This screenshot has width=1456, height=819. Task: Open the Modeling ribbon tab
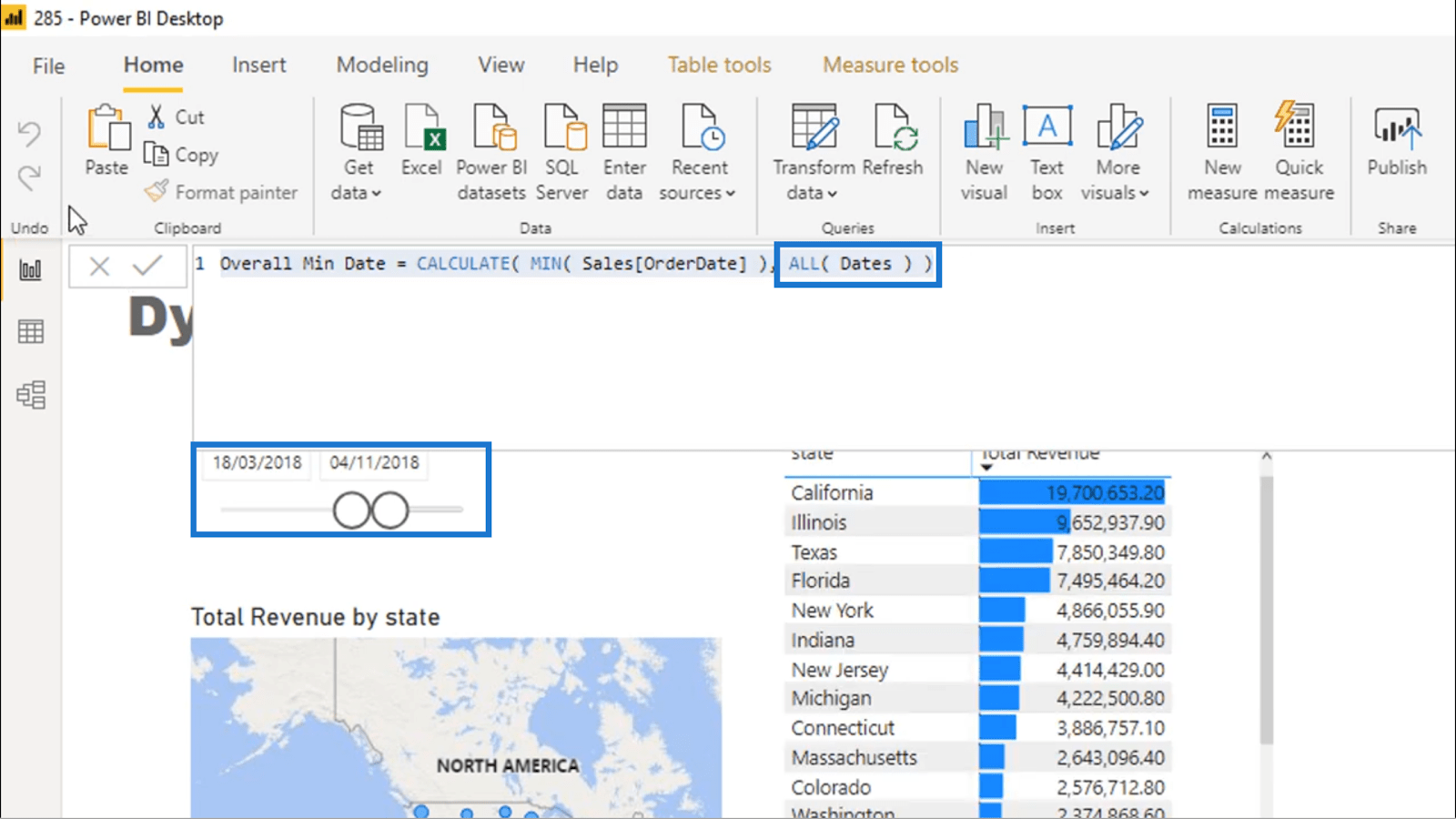click(x=382, y=66)
